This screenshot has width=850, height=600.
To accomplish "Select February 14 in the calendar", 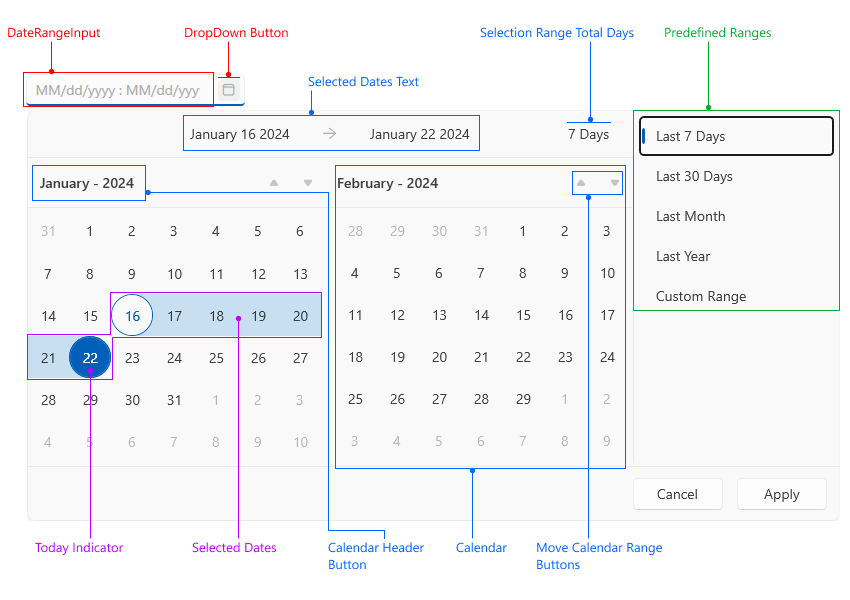I will [481, 315].
